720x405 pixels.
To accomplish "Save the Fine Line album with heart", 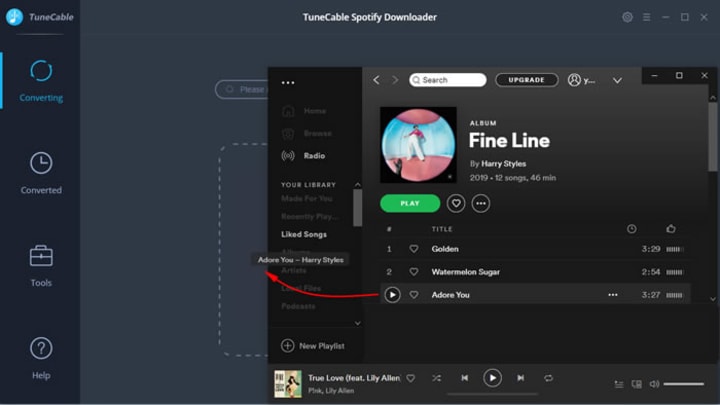I will pyautogui.click(x=456, y=203).
